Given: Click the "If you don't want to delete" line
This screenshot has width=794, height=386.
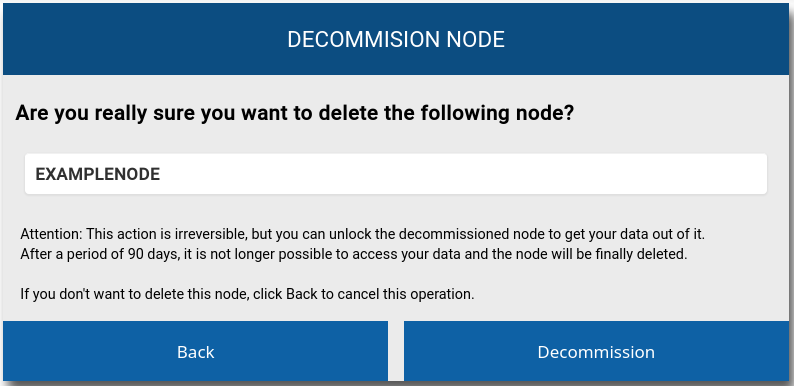Looking at the screenshot, I should [247, 293].
